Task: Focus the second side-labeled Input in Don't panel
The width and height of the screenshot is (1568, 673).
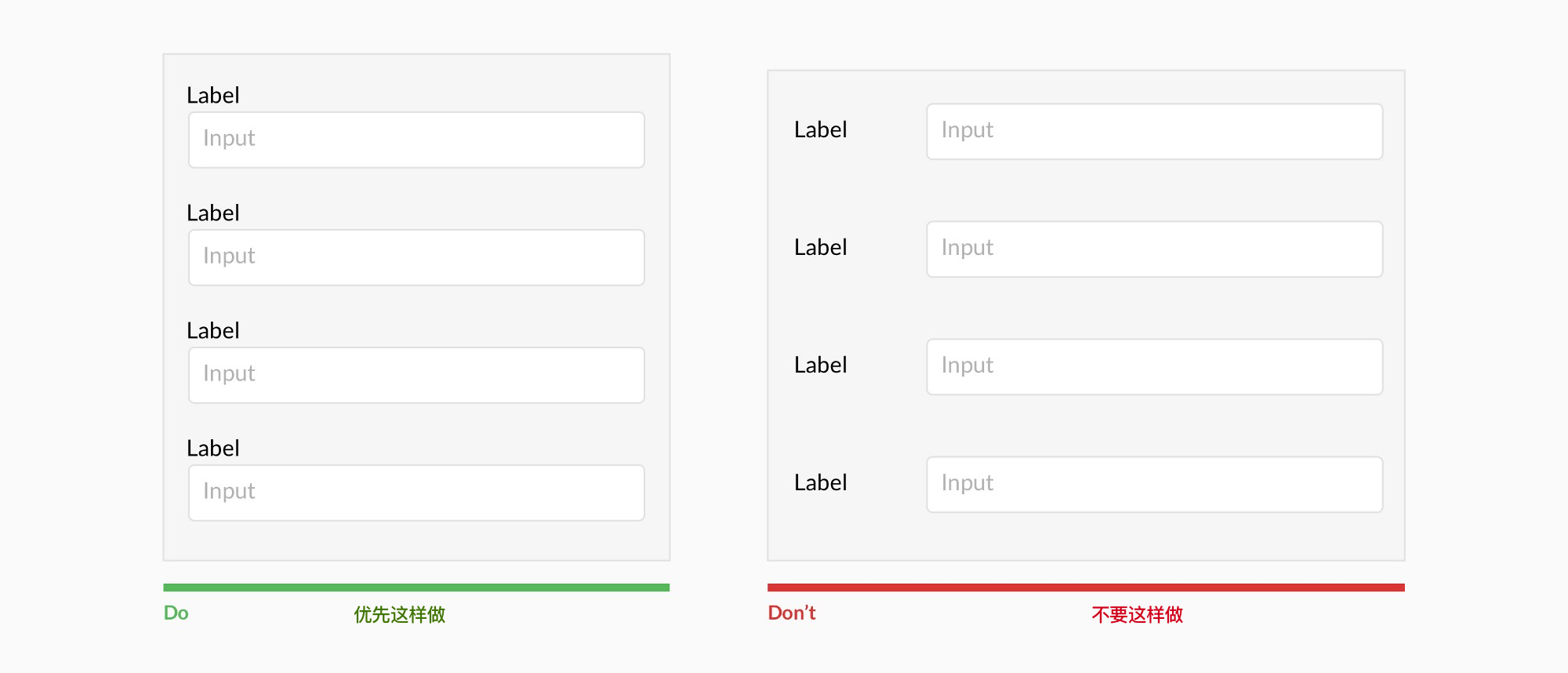Action: (x=1155, y=249)
